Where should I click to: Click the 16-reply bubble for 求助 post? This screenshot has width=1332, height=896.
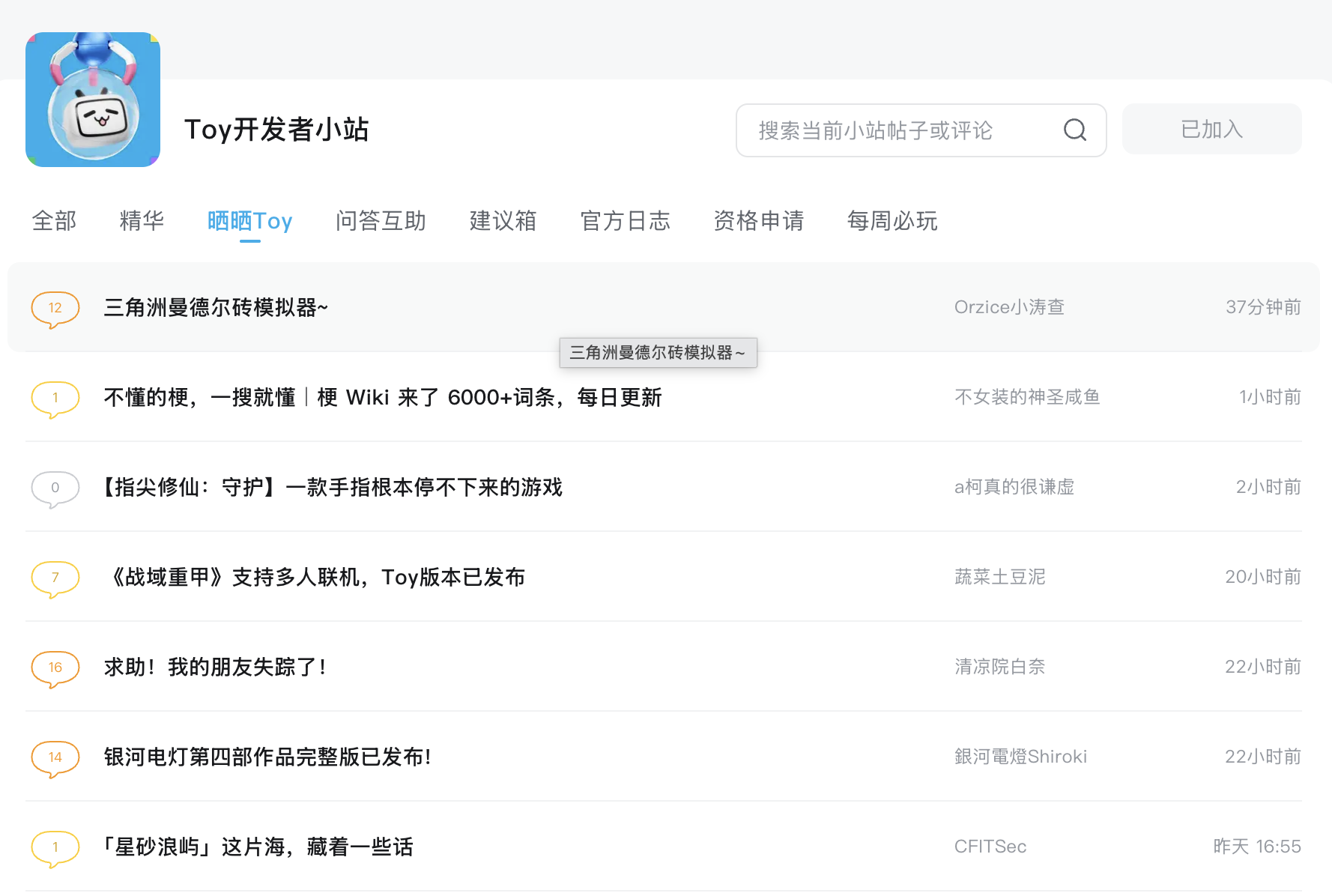pyautogui.click(x=55, y=668)
